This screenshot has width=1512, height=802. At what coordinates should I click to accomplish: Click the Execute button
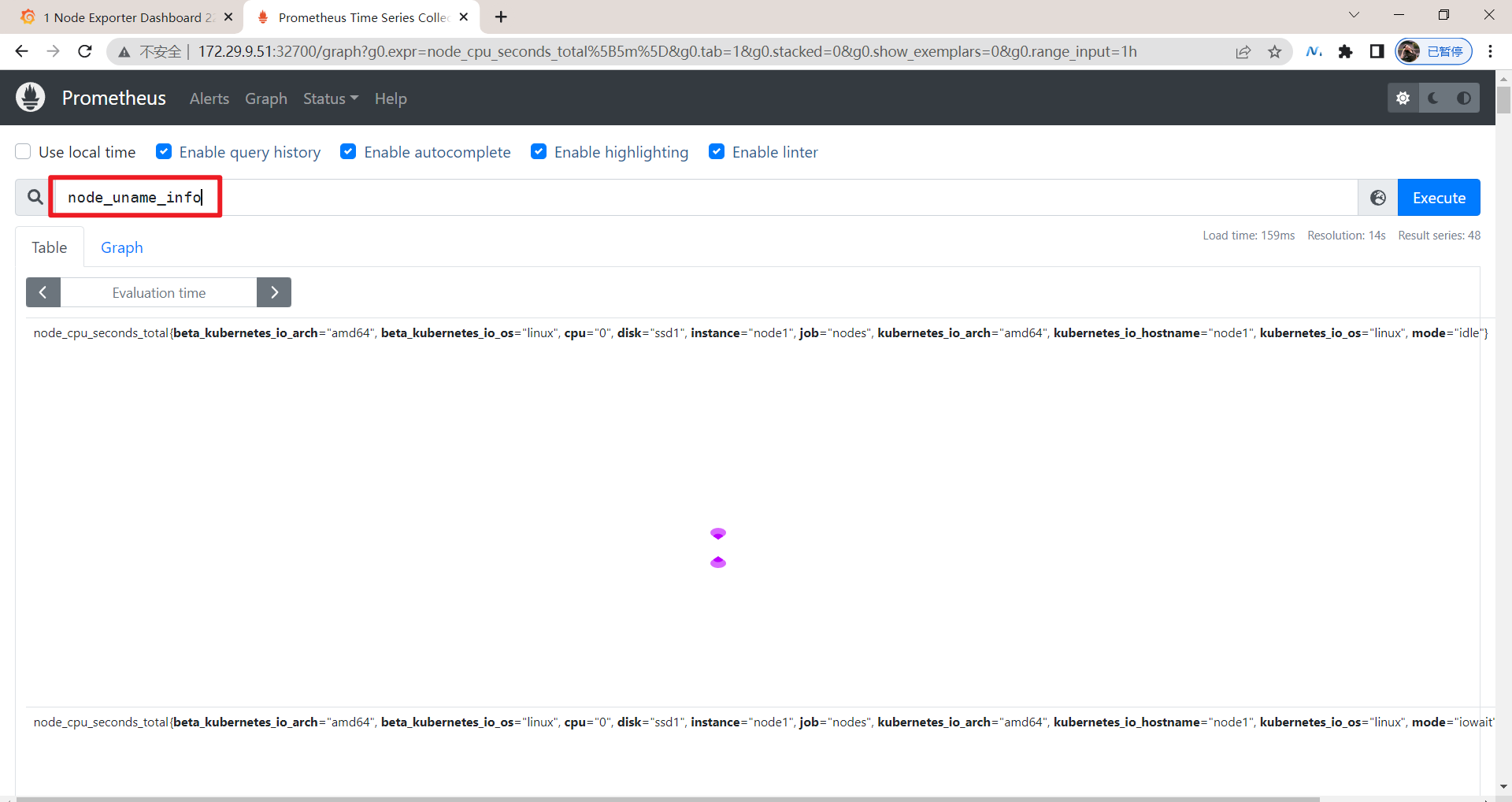(1439, 198)
